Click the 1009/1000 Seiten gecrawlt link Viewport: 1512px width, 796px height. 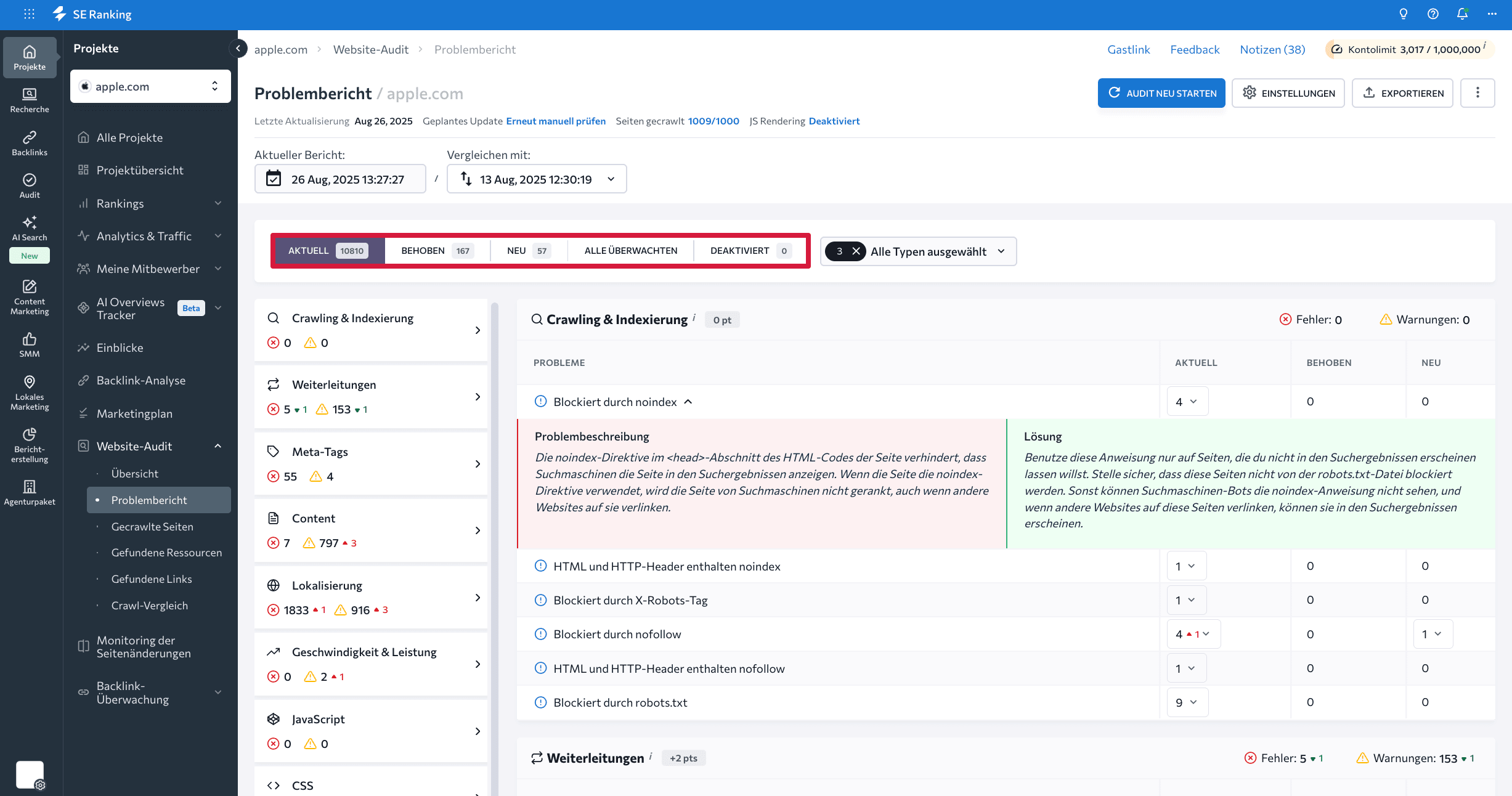pos(713,121)
